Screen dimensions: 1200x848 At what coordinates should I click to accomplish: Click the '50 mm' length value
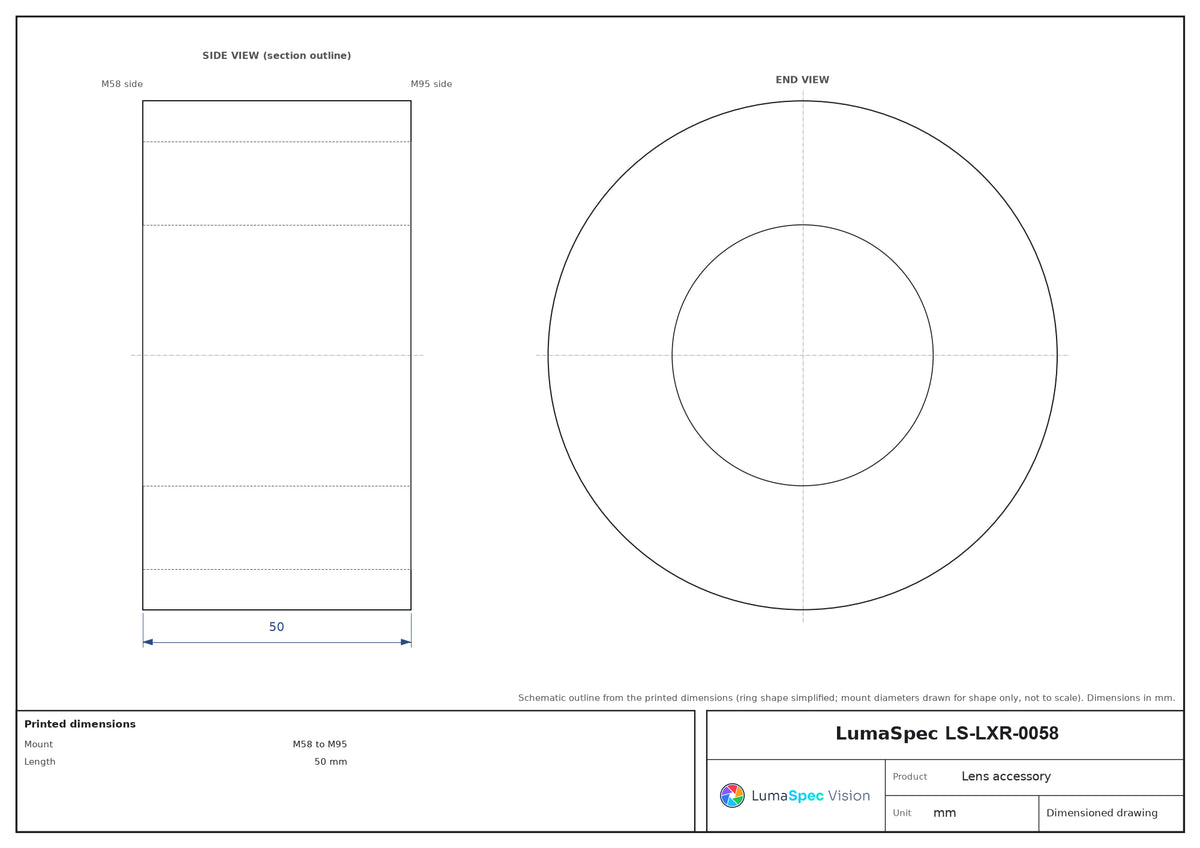pos(331,762)
